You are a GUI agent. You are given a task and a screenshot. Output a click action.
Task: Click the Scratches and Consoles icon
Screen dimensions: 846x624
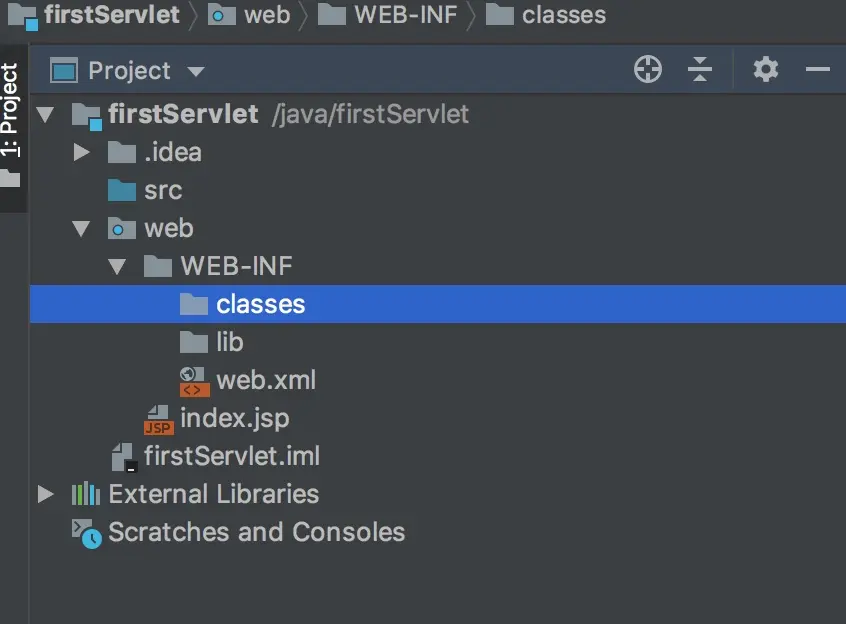[86, 532]
